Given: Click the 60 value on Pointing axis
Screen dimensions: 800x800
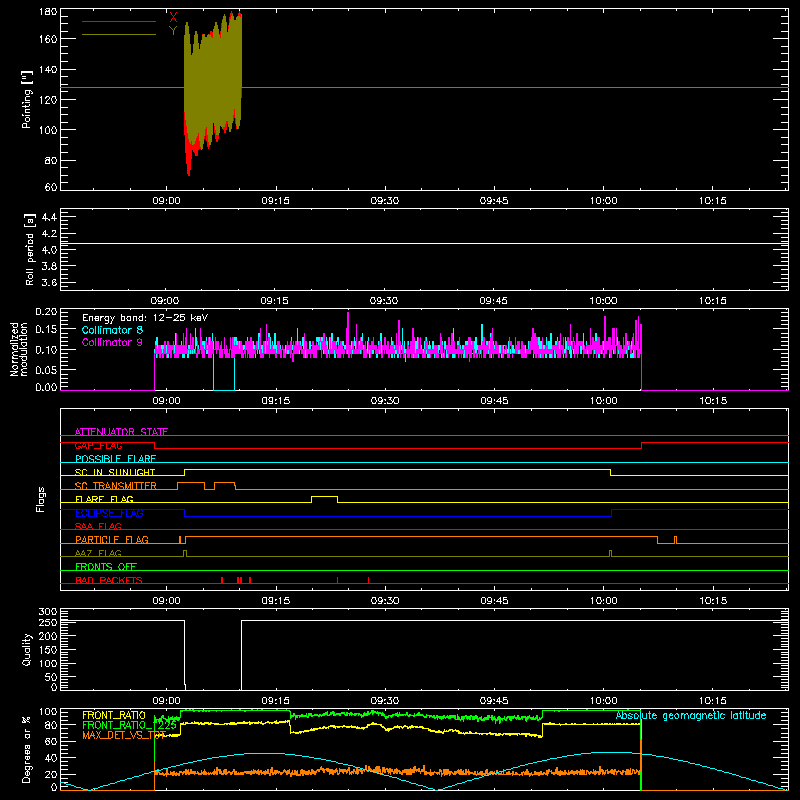Looking at the screenshot, I should [x=51, y=187].
